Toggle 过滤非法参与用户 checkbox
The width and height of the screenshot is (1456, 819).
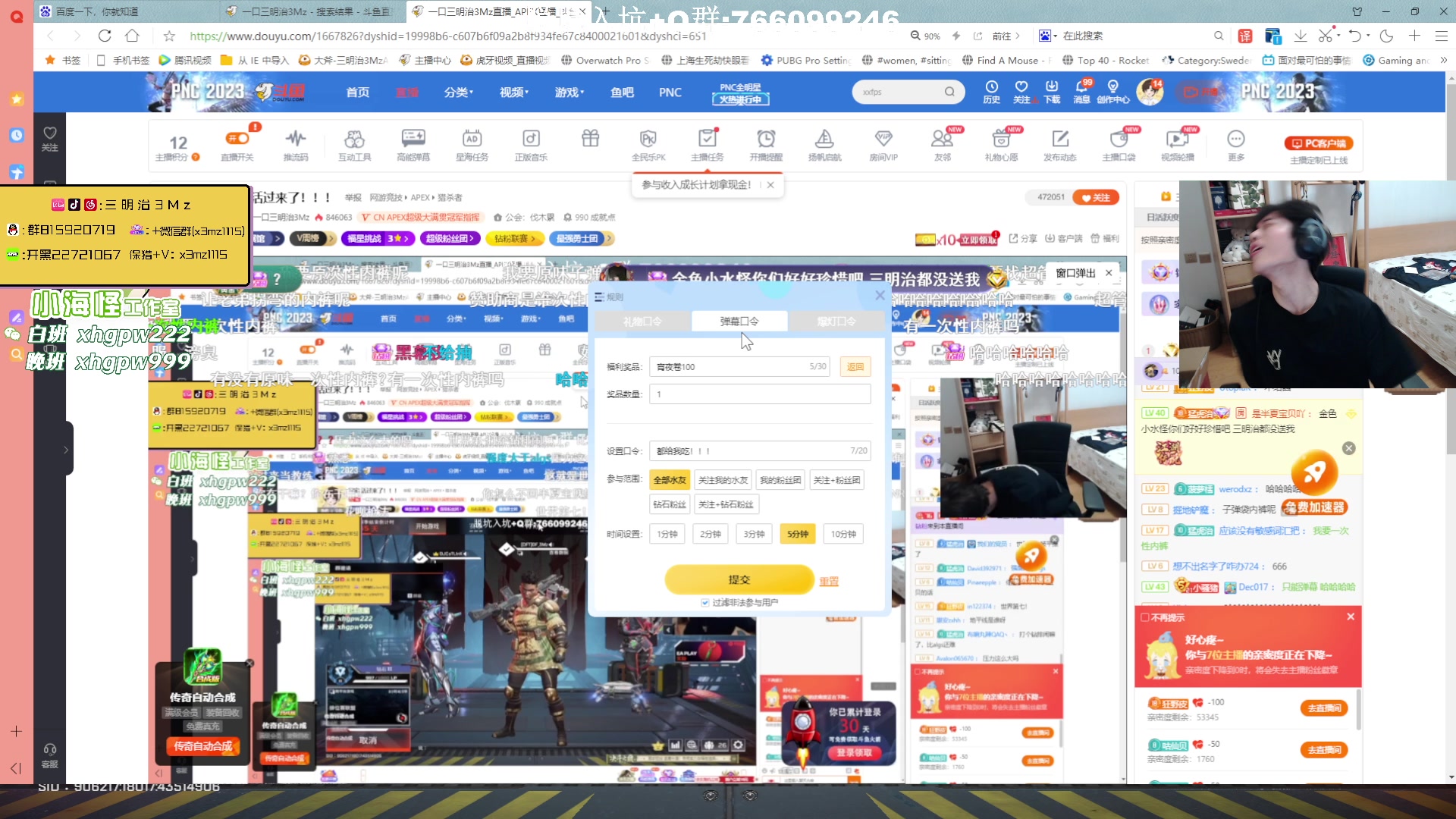tap(705, 603)
